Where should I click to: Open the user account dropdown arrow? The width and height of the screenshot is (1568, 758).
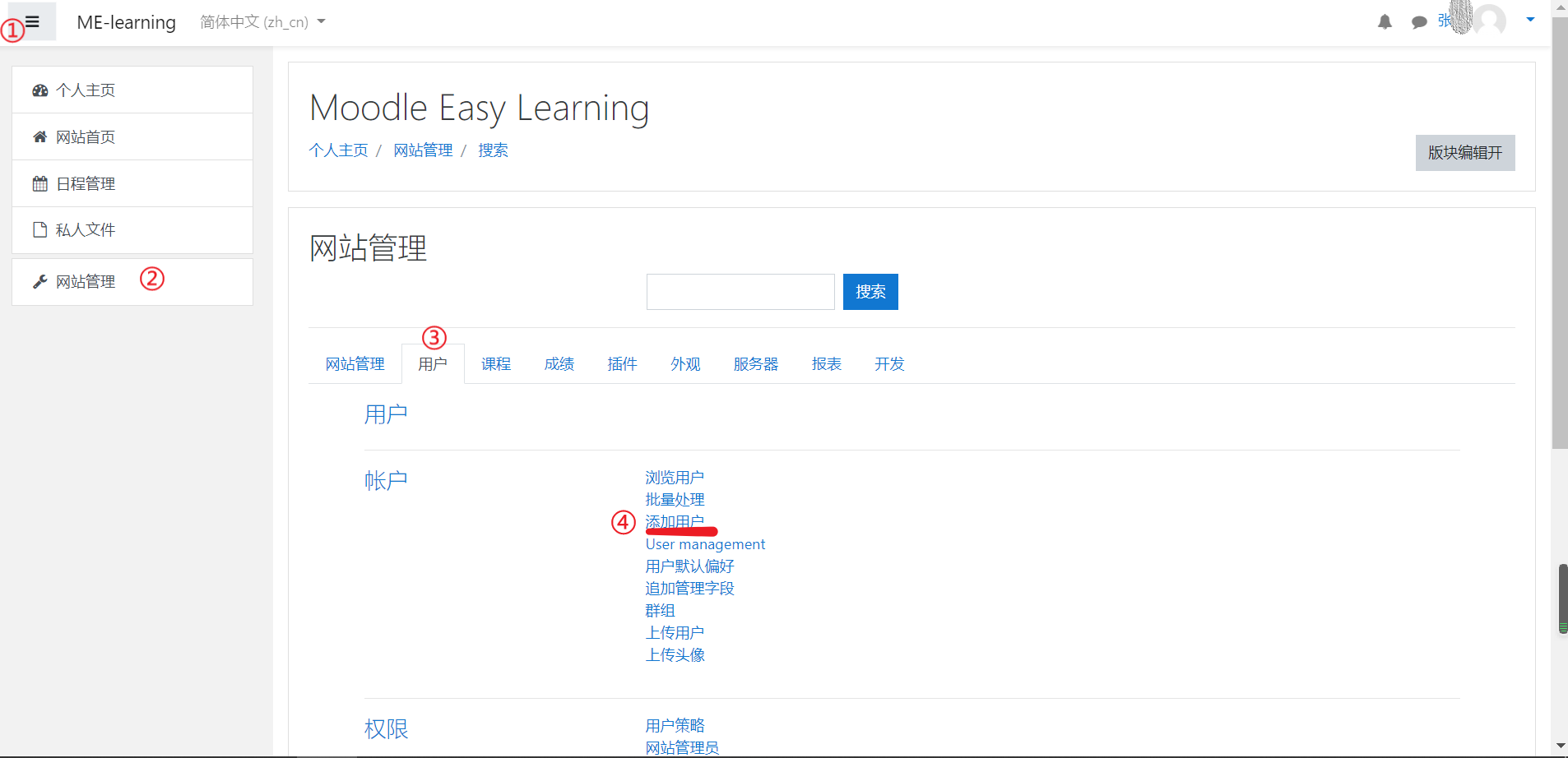[1530, 18]
